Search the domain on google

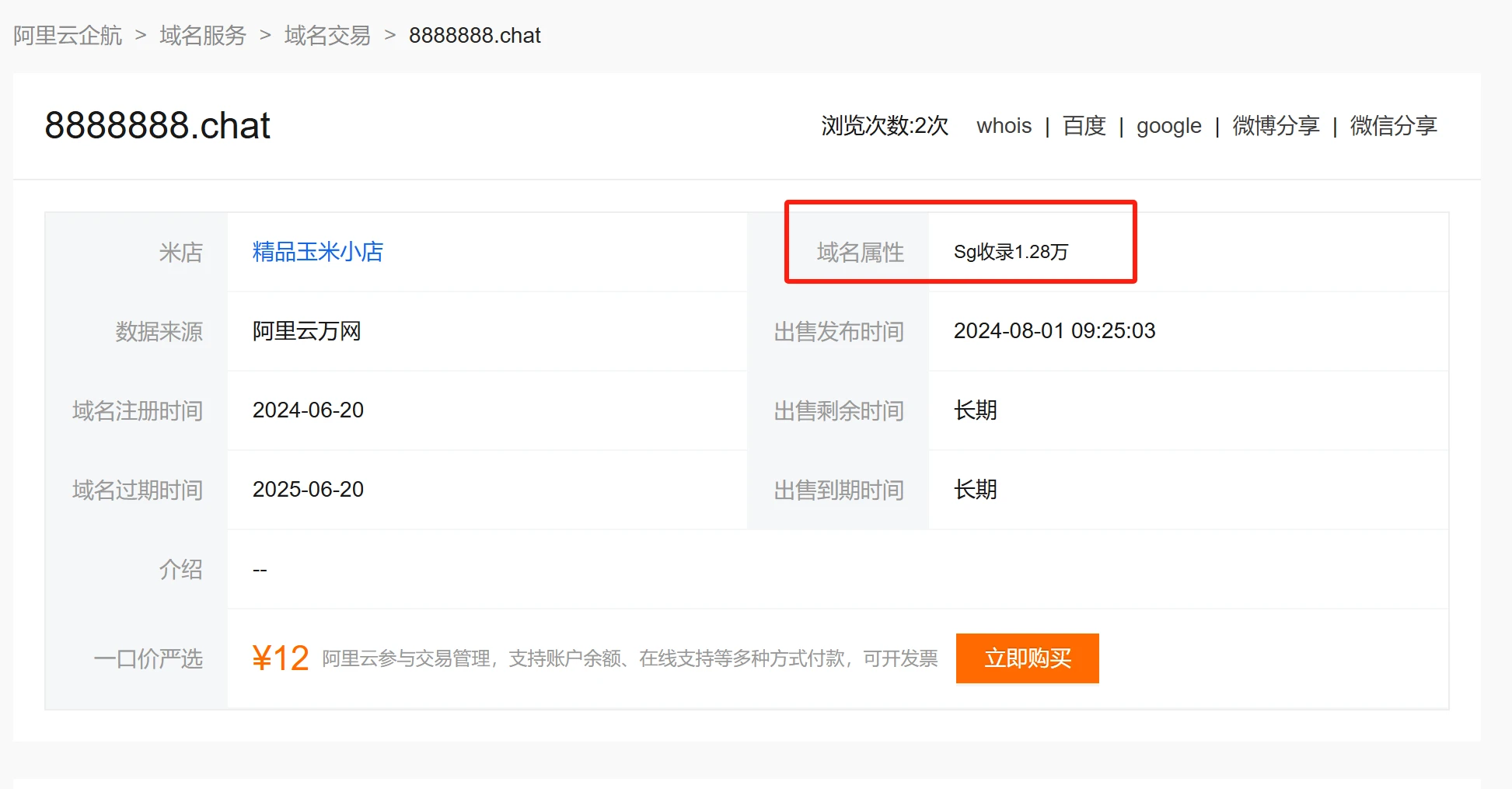1168,126
